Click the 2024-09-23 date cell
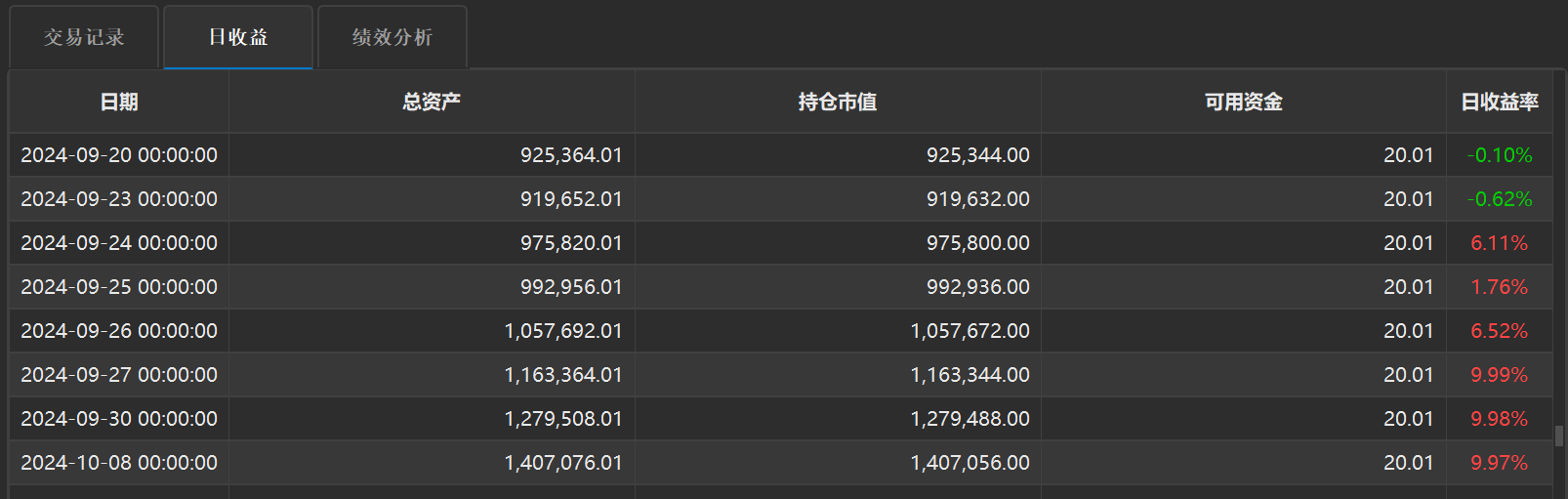Viewport: 1568px width, 499px height. [x=119, y=199]
